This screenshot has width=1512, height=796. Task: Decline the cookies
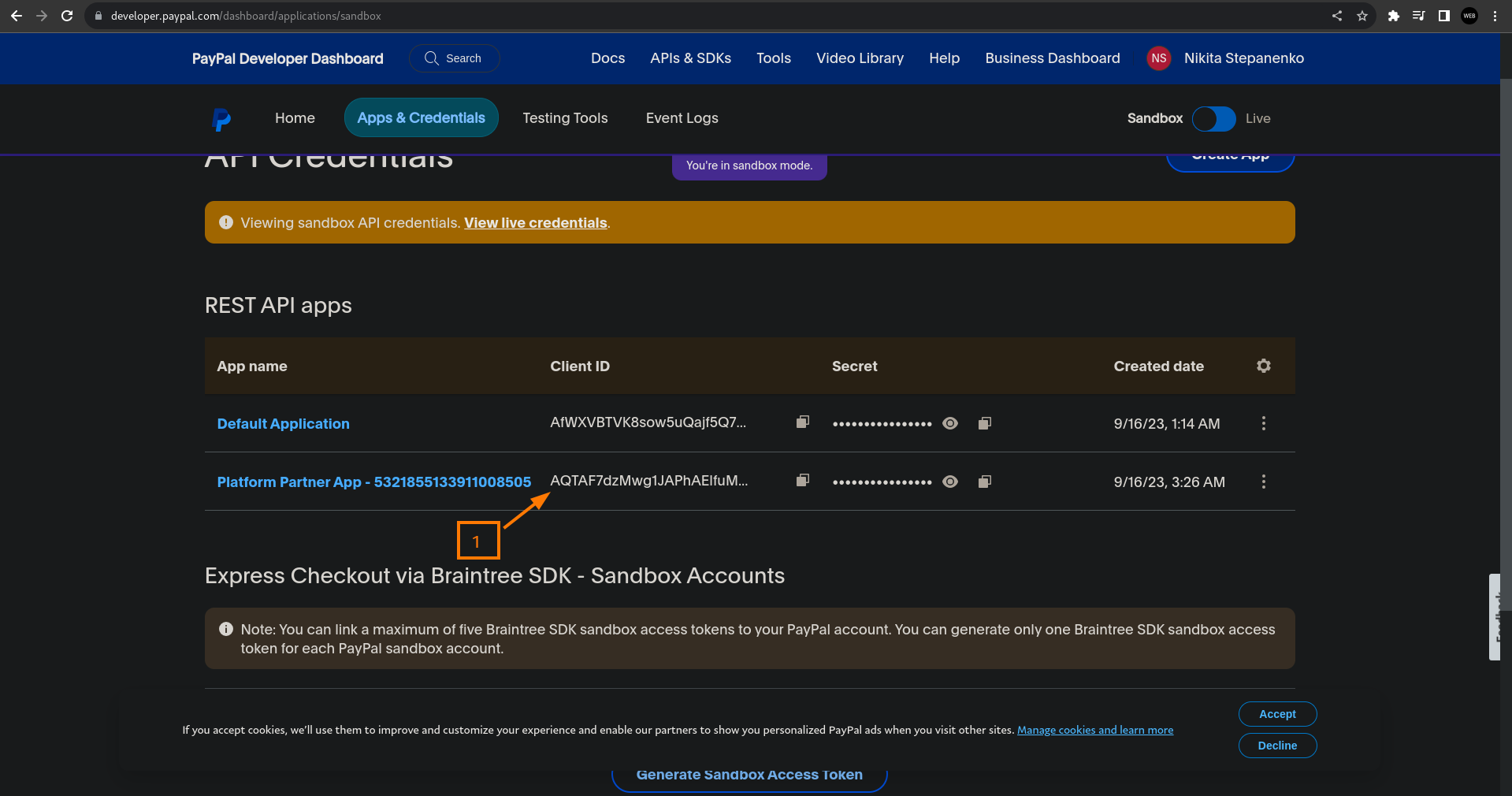1277,746
